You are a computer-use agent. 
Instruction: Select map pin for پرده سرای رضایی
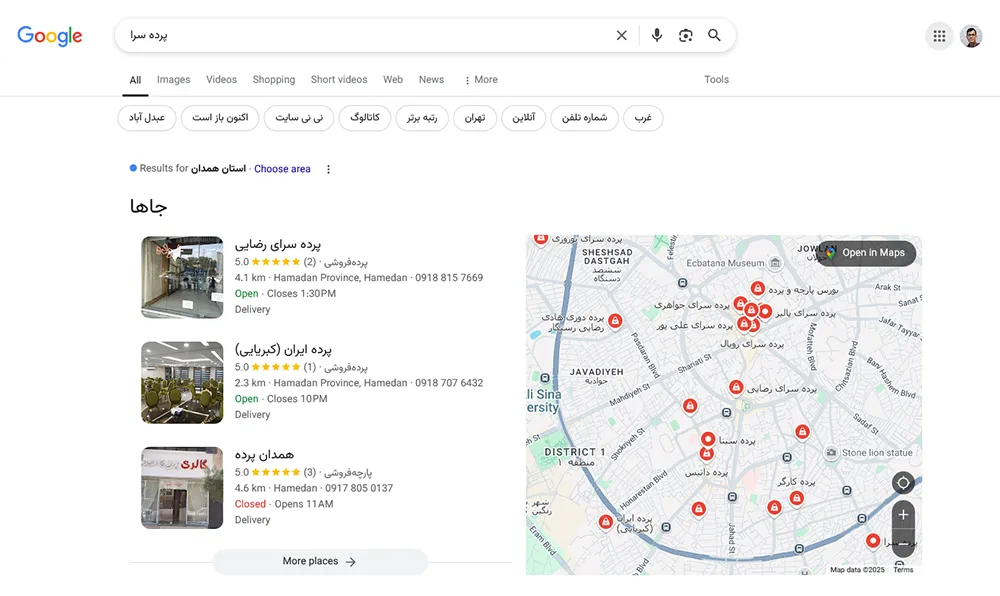coord(736,387)
